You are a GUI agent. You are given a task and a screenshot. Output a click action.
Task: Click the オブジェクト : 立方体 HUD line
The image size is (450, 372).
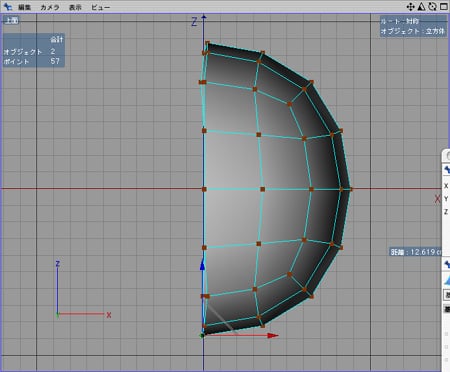point(413,31)
